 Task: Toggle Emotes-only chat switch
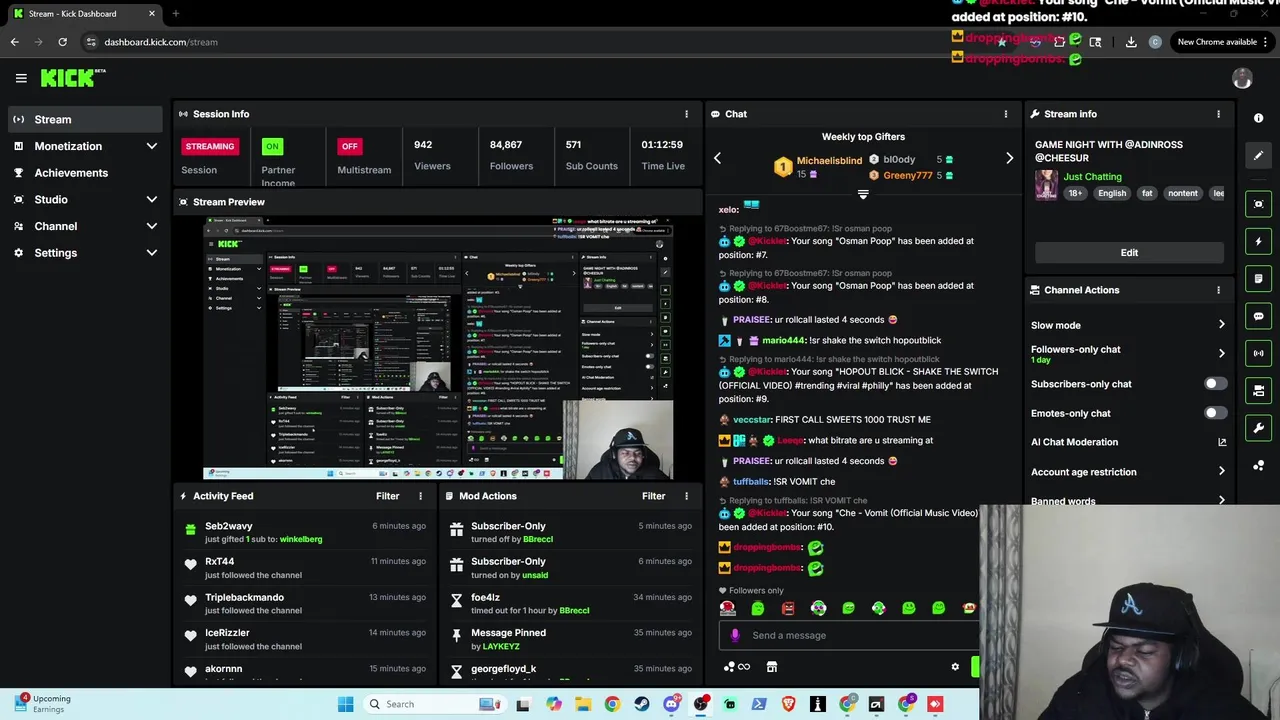pos(1215,413)
